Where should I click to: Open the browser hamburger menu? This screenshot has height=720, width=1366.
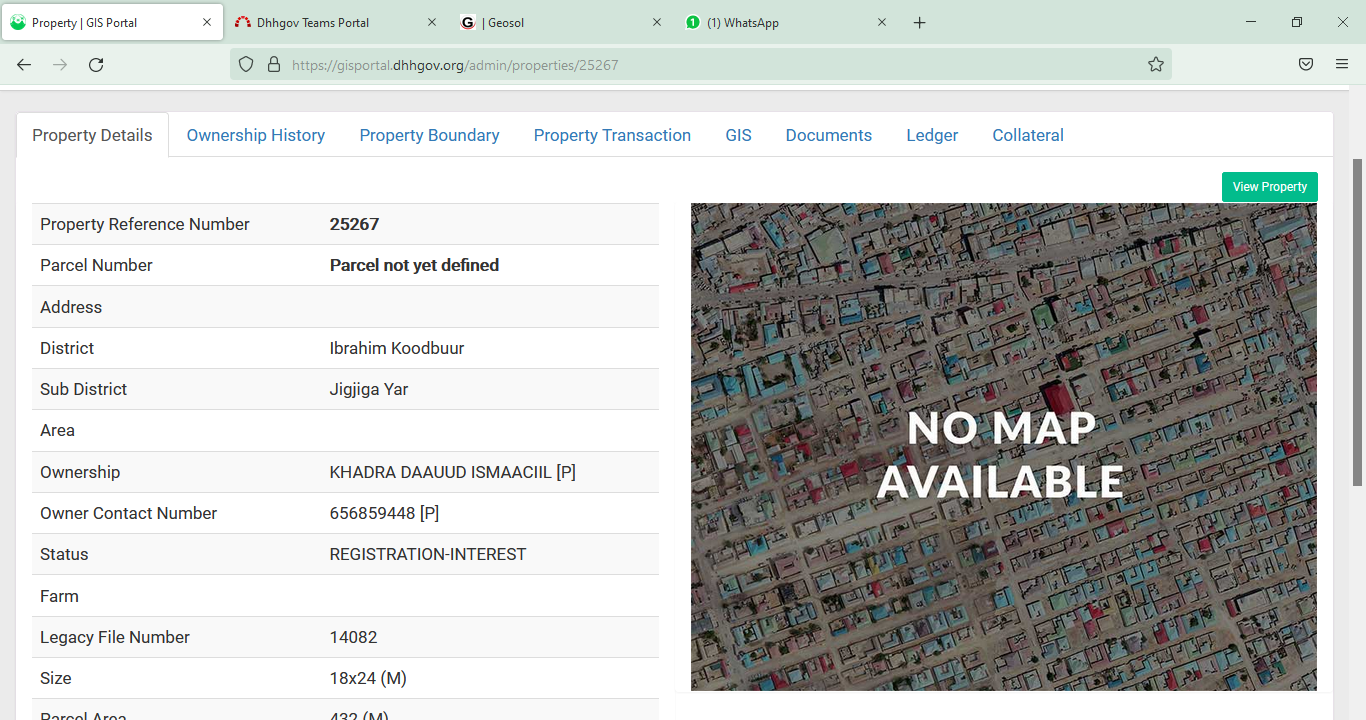pyautogui.click(x=1342, y=64)
